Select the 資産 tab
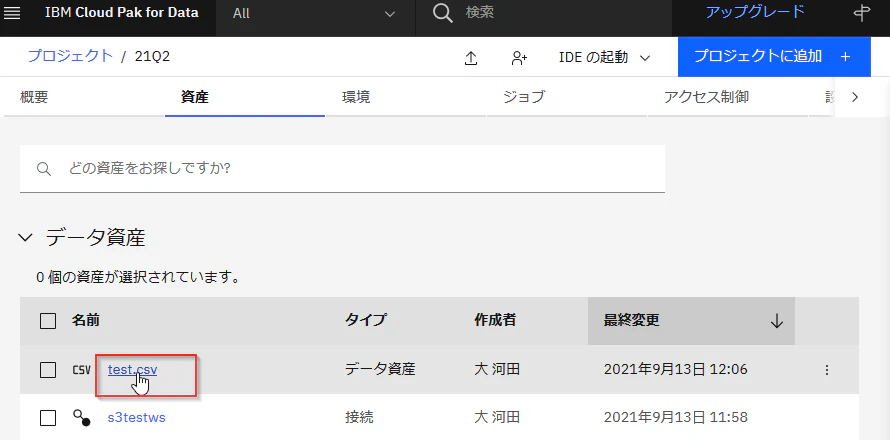This screenshot has height=440, width=890. pyautogui.click(x=245, y=97)
